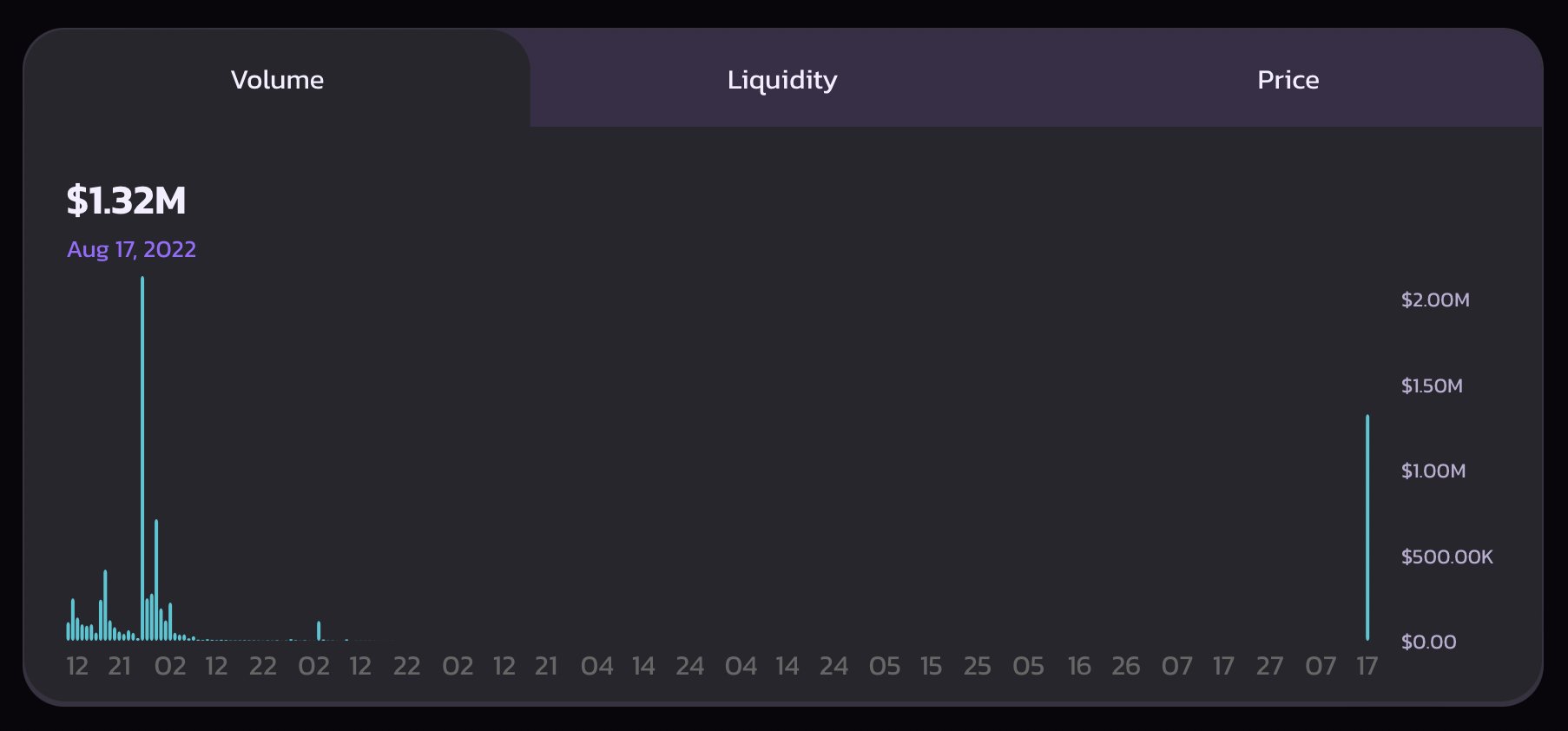
Task: Click the $500.00K y-axis label
Action: [x=1447, y=557]
